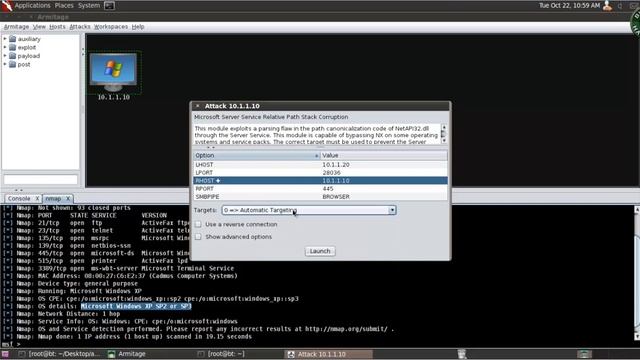The height and width of the screenshot is (360, 640).
Task: Click the Value column header
Action: [x=384, y=156]
